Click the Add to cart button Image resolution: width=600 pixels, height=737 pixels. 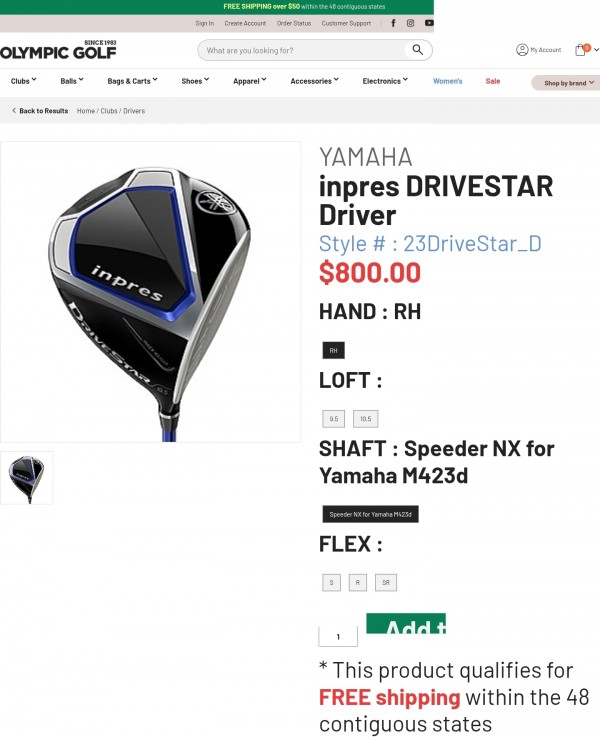click(x=406, y=623)
